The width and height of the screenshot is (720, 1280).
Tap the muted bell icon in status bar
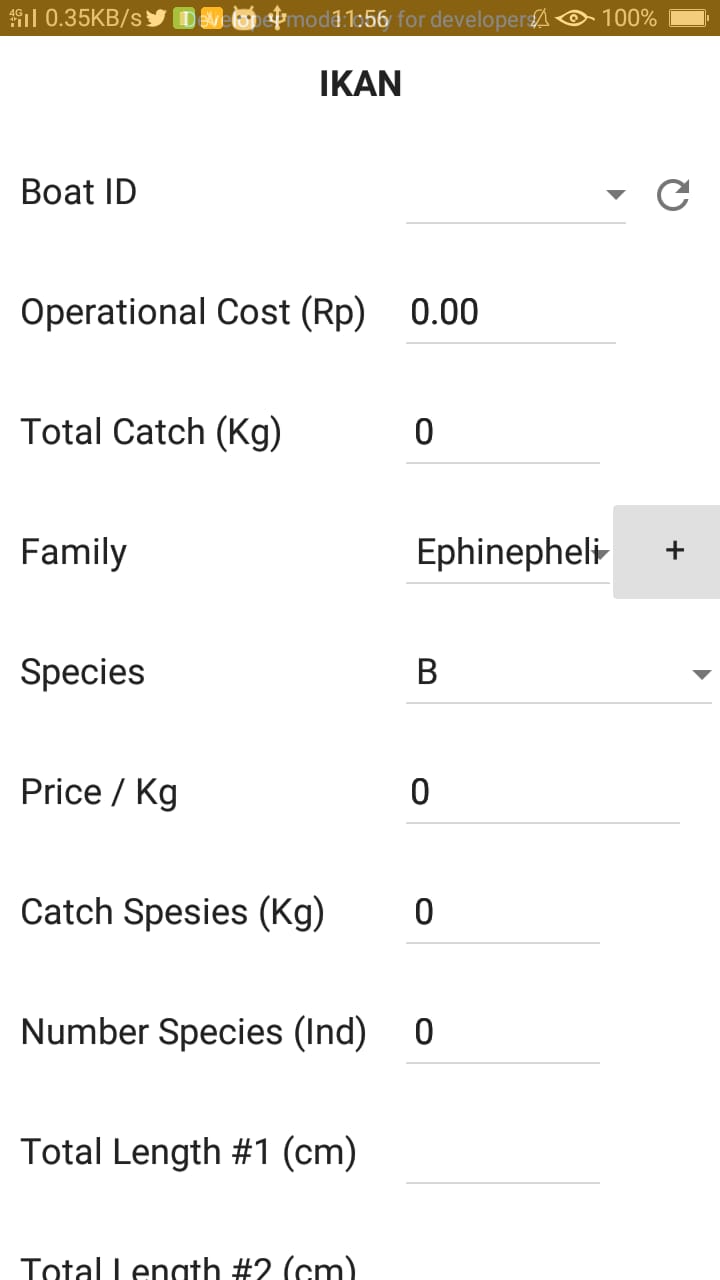(x=541, y=18)
